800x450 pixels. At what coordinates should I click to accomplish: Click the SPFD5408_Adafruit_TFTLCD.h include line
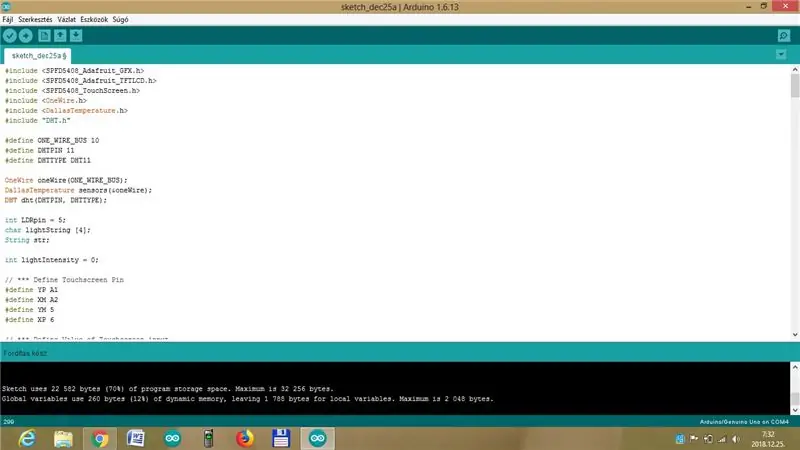(x=80, y=81)
